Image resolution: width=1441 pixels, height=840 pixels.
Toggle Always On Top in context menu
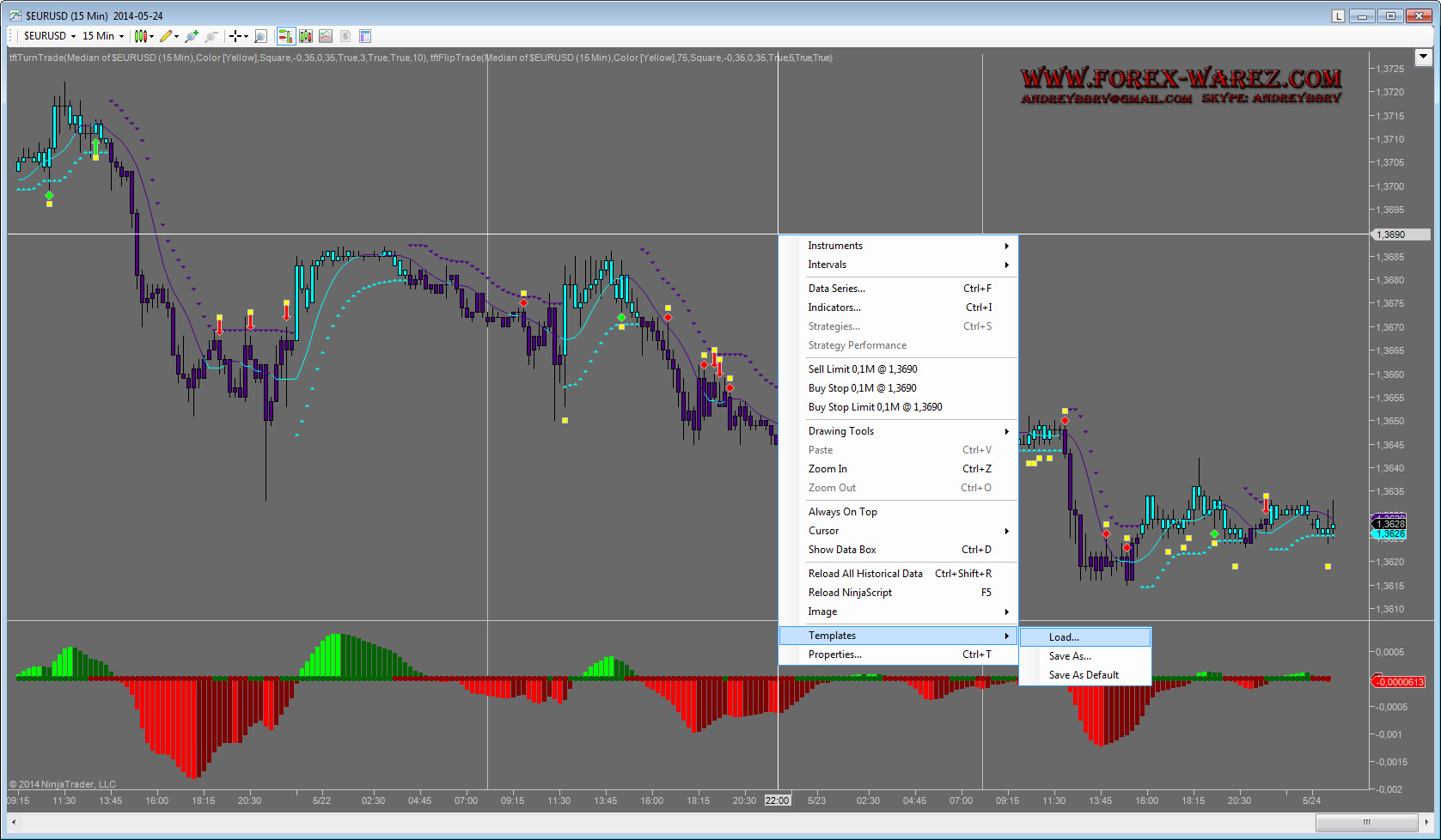[842, 512]
